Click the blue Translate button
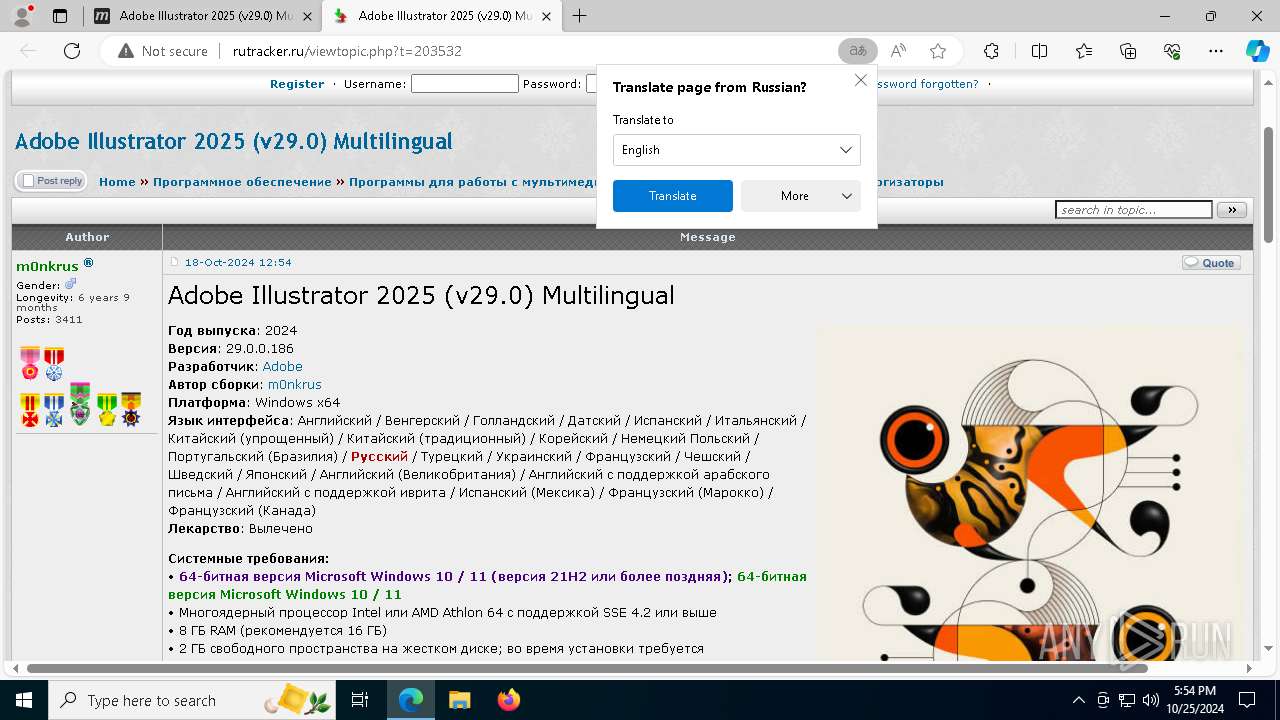This screenshot has height=720, width=1280. pyautogui.click(x=672, y=196)
